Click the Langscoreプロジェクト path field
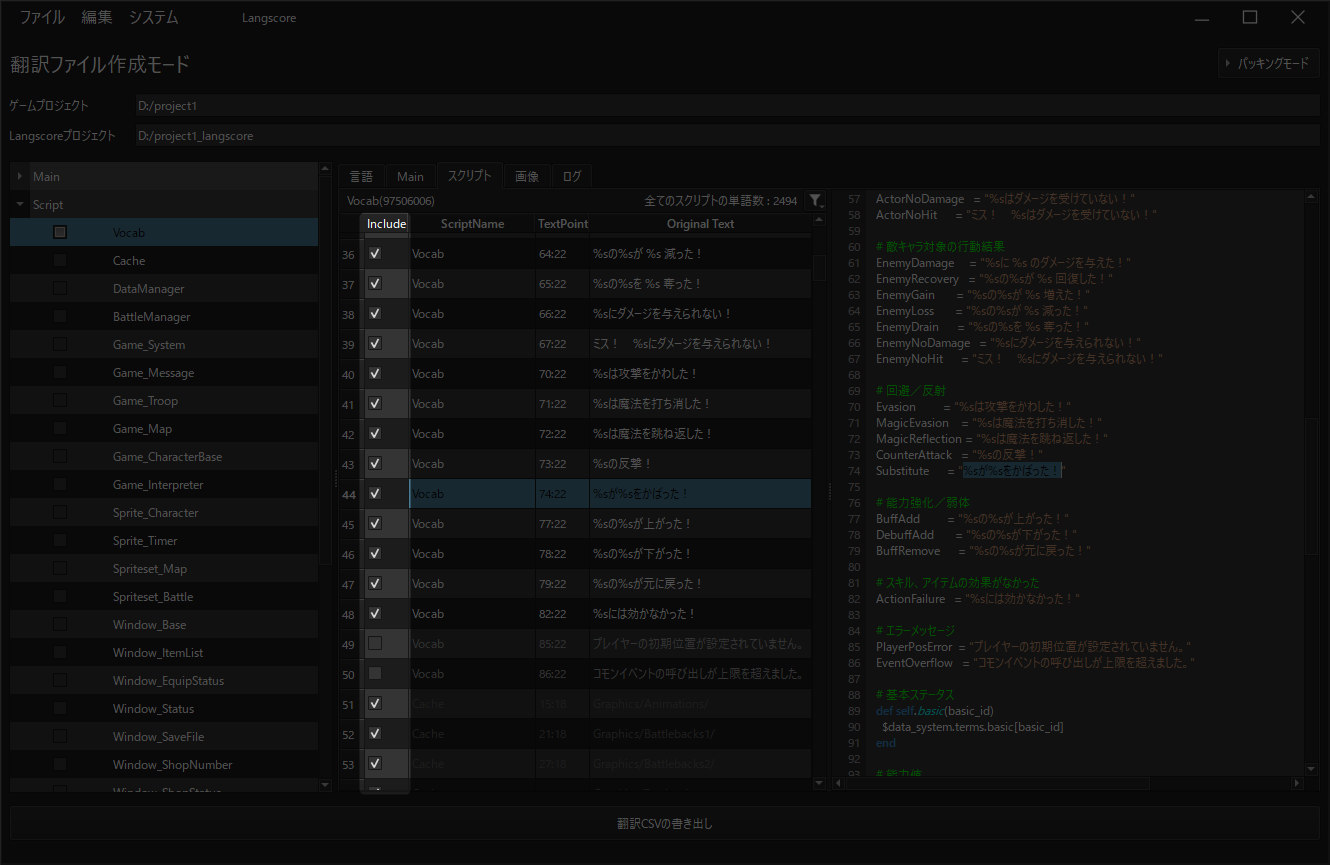Viewport: 1330px width, 865px height. pos(728,135)
